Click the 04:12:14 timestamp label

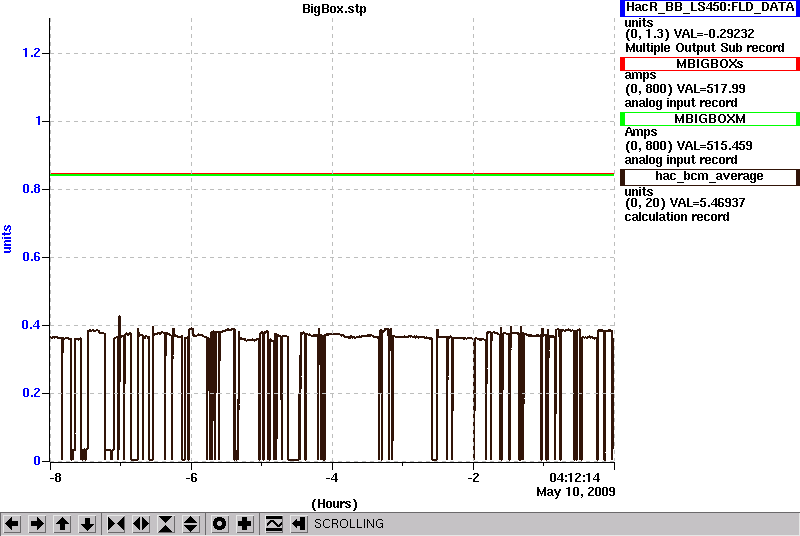(x=574, y=478)
